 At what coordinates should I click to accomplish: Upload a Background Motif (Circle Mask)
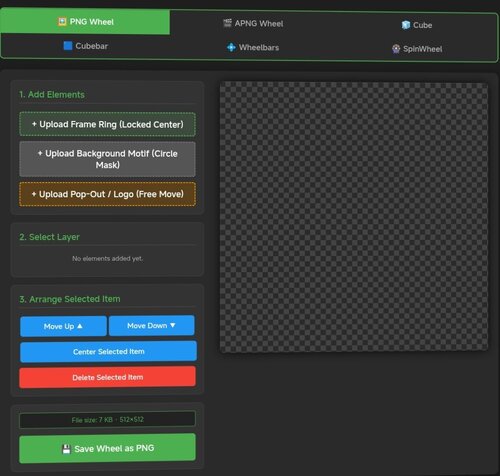(x=107, y=159)
